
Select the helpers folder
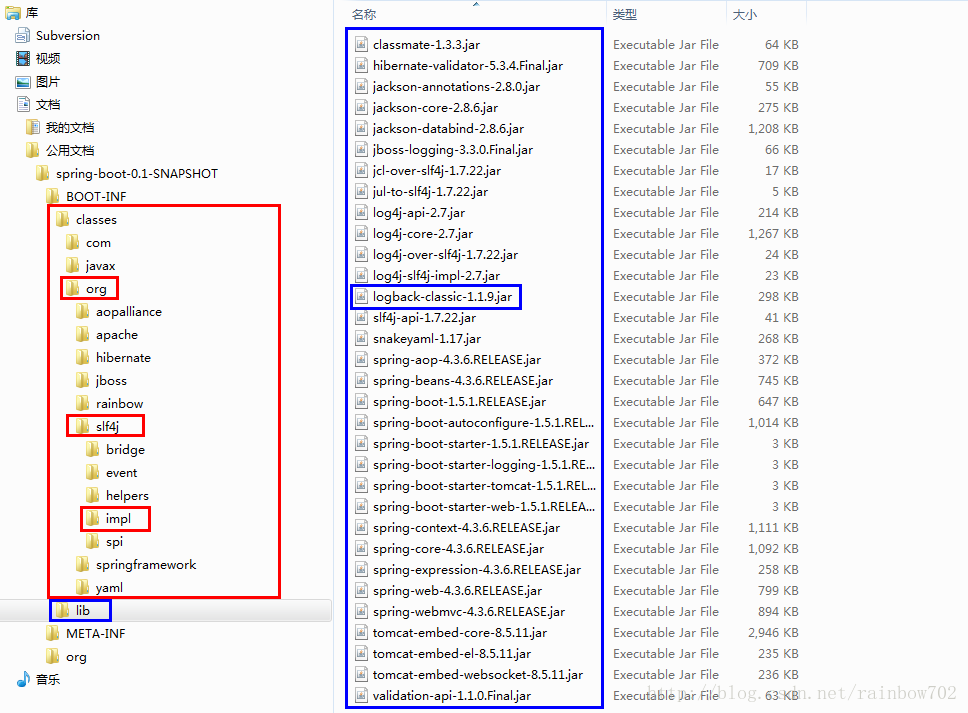(x=127, y=496)
